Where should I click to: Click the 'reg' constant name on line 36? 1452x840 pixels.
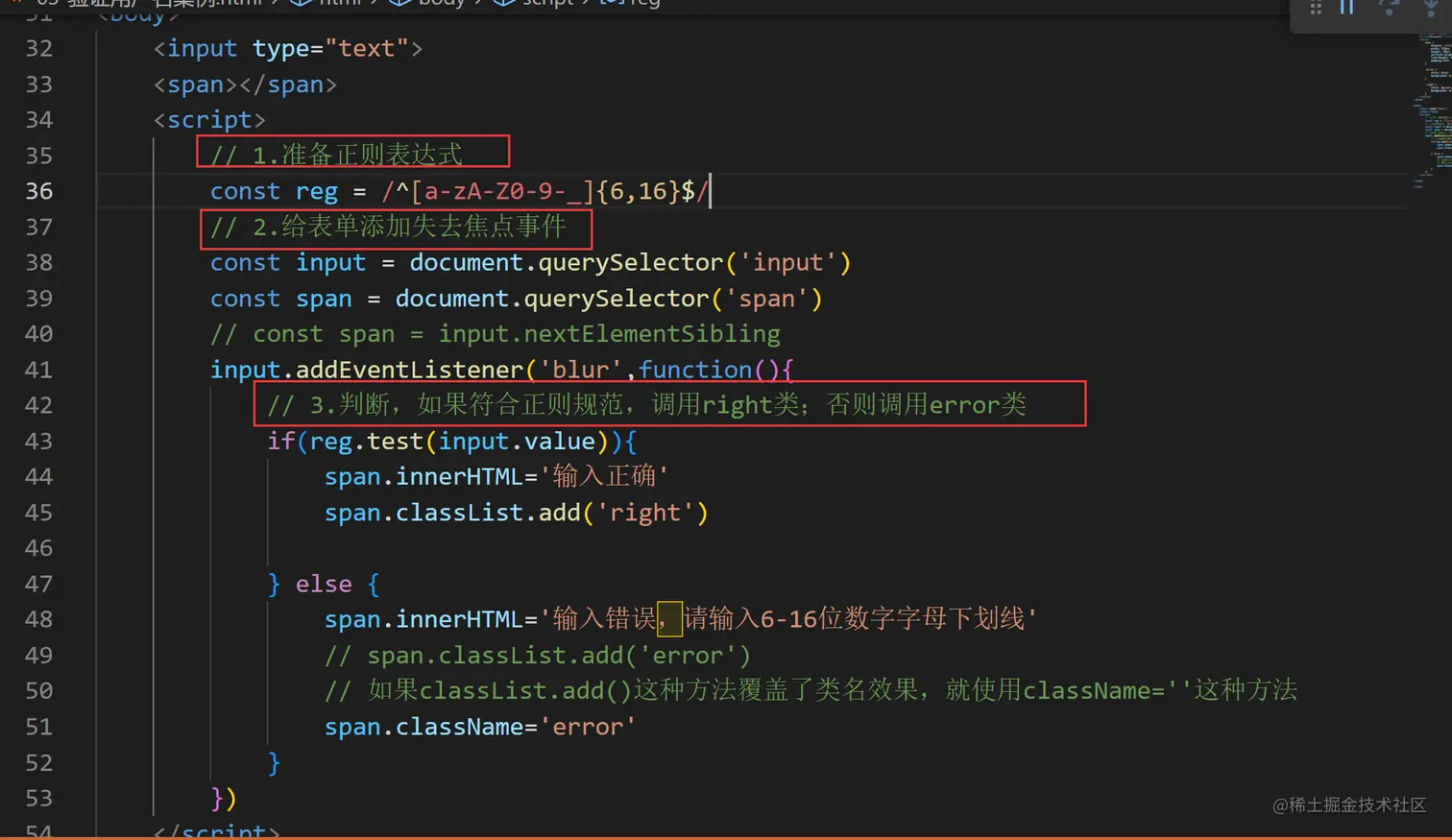[x=317, y=191]
